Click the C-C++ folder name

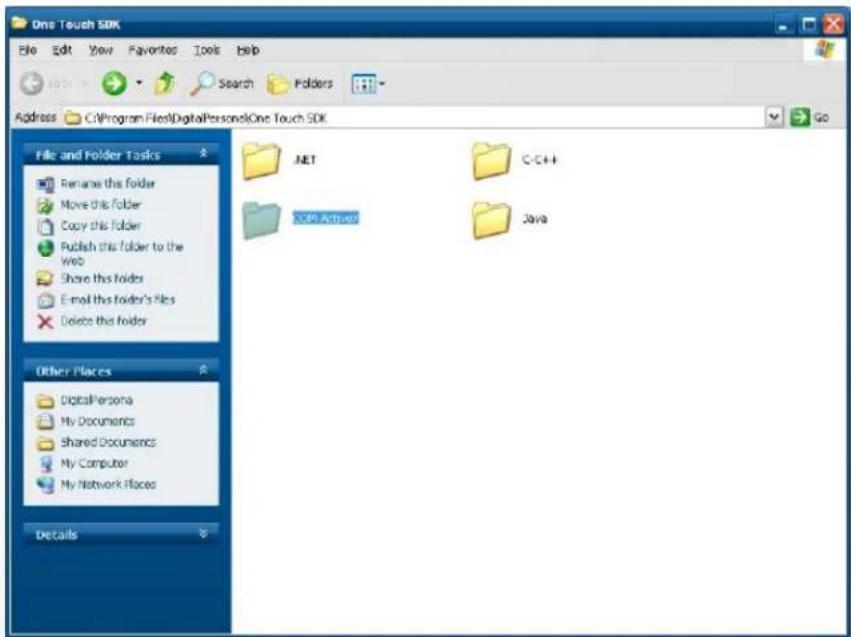[539, 160]
